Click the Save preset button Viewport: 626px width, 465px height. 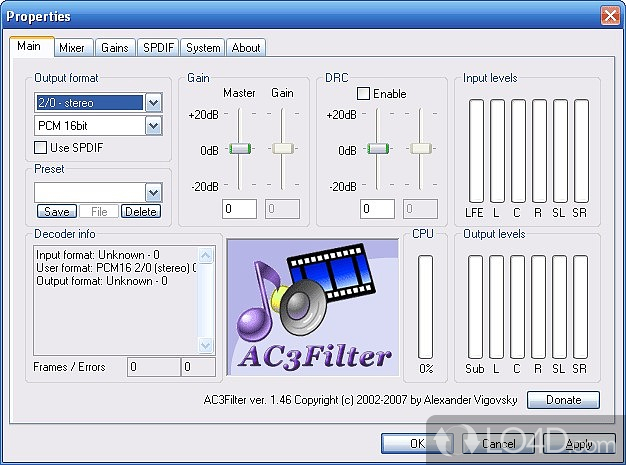point(57,211)
